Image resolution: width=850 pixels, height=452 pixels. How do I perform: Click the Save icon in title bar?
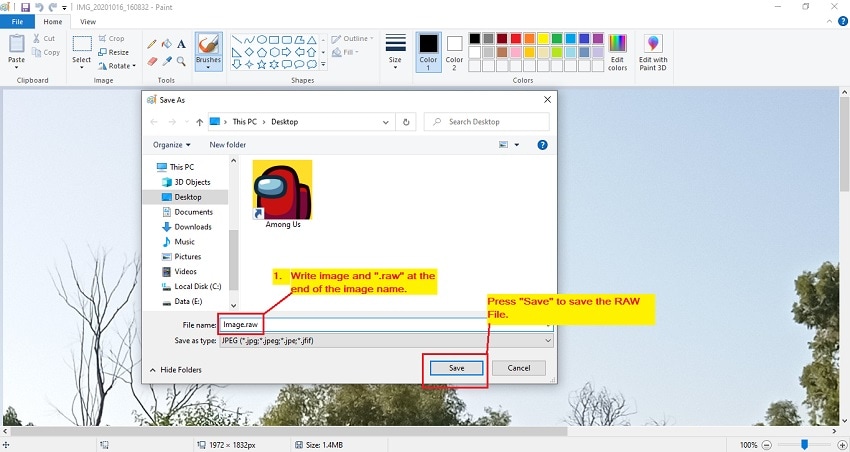[x=25, y=8]
